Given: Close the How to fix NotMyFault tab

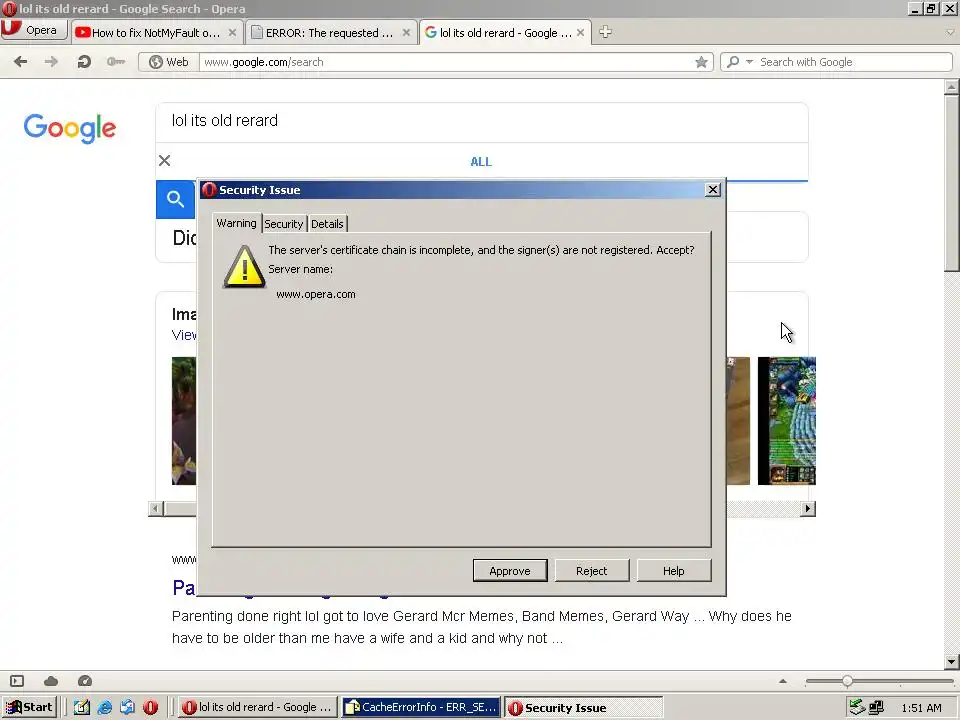Looking at the screenshot, I should point(232,32).
